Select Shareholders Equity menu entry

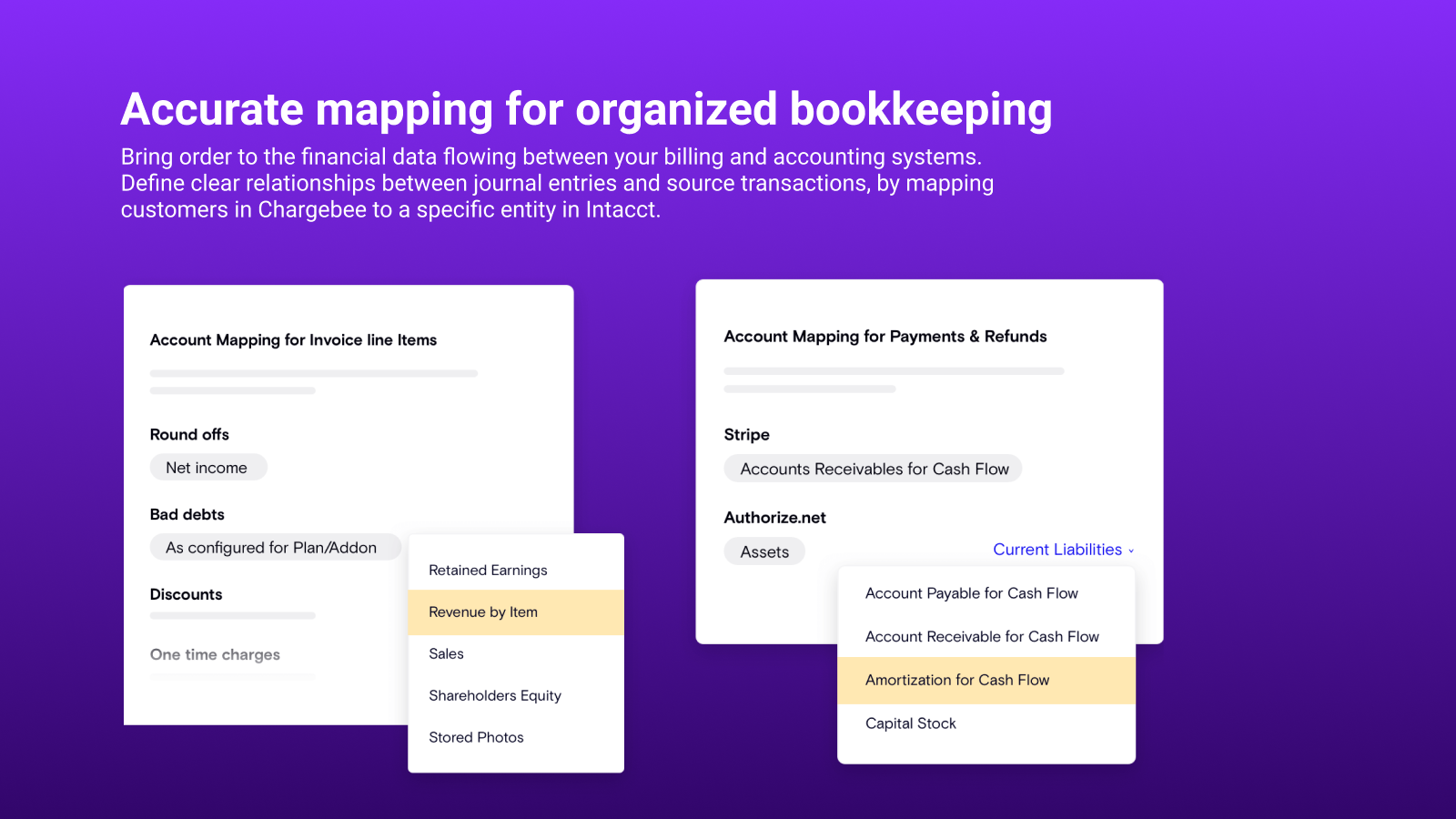[x=495, y=696]
